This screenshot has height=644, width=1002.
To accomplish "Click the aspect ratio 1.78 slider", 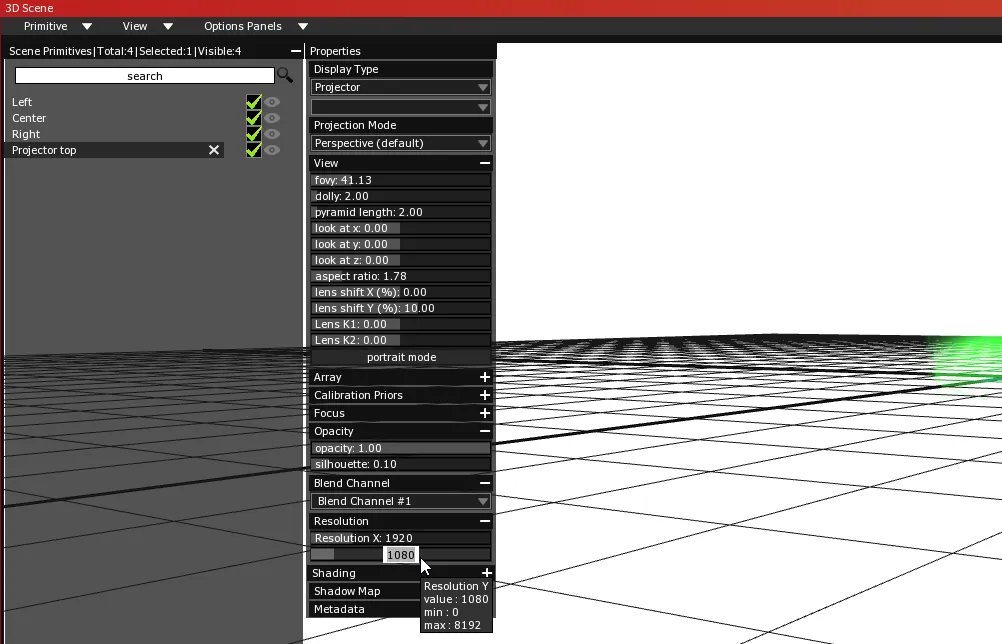I will pos(401,276).
